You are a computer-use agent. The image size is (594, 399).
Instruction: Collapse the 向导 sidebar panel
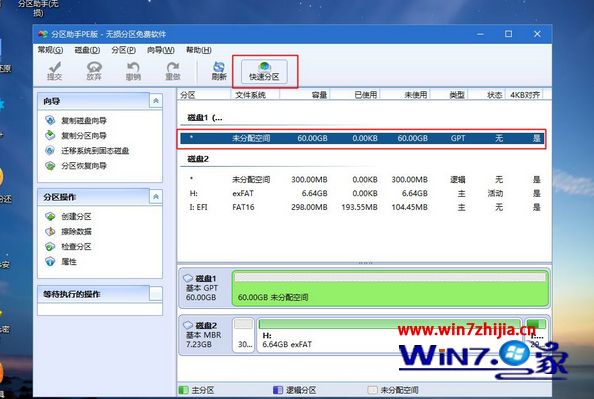coord(156,101)
